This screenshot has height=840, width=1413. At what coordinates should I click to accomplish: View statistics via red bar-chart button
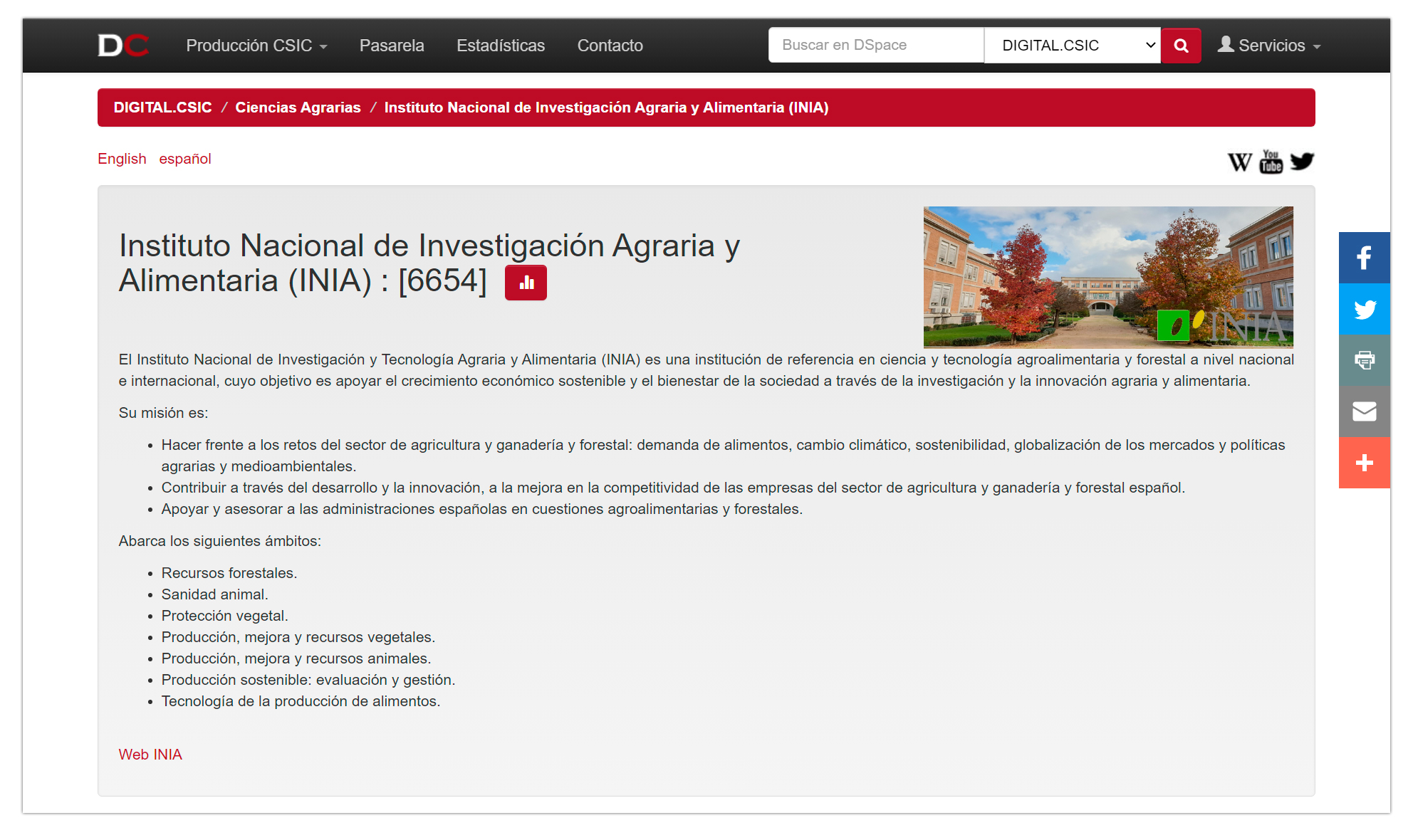(526, 283)
